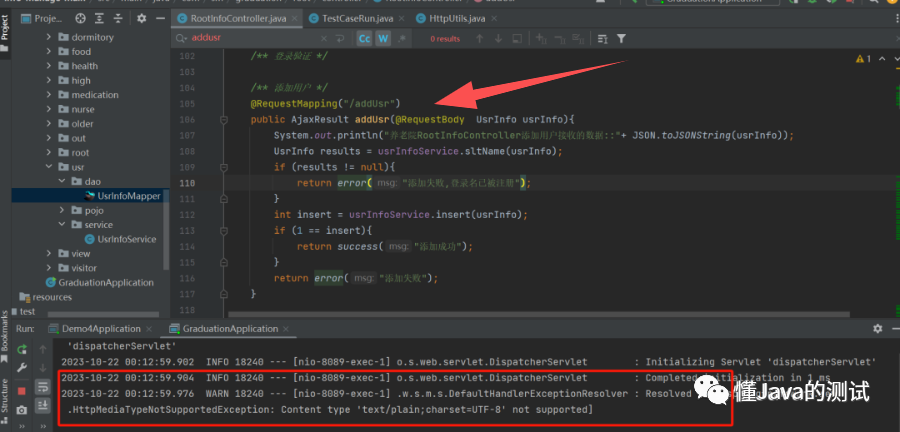Select the visitor folder
900x432 pixels.
84,268
